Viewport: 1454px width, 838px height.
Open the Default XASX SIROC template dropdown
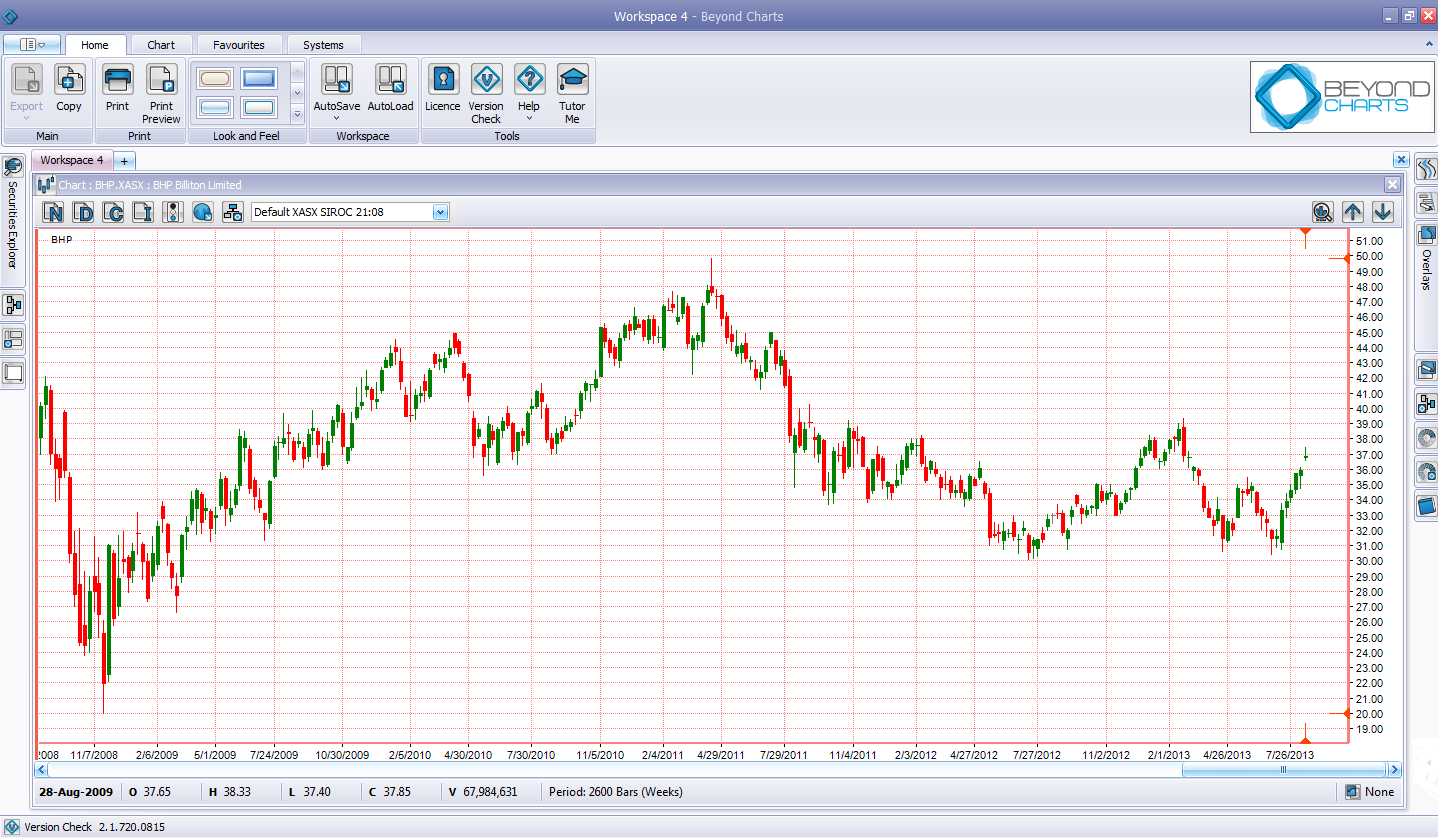[x=440, y=212]
